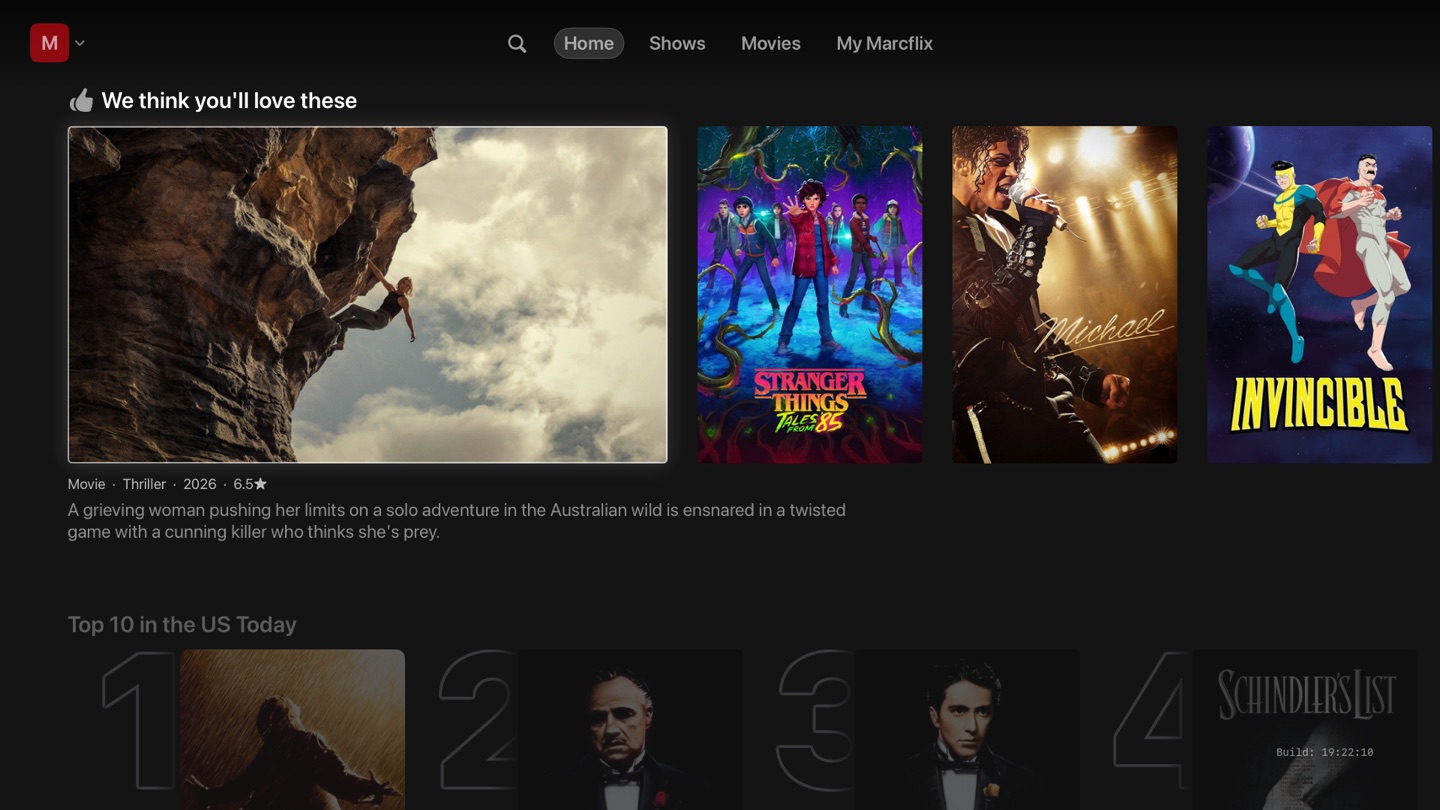Image resolution: width=1440 pixels, height=810 pixels.
Task: Open the Schindler's List poster
Action: pyautogui.click(x=1304, y=729)
